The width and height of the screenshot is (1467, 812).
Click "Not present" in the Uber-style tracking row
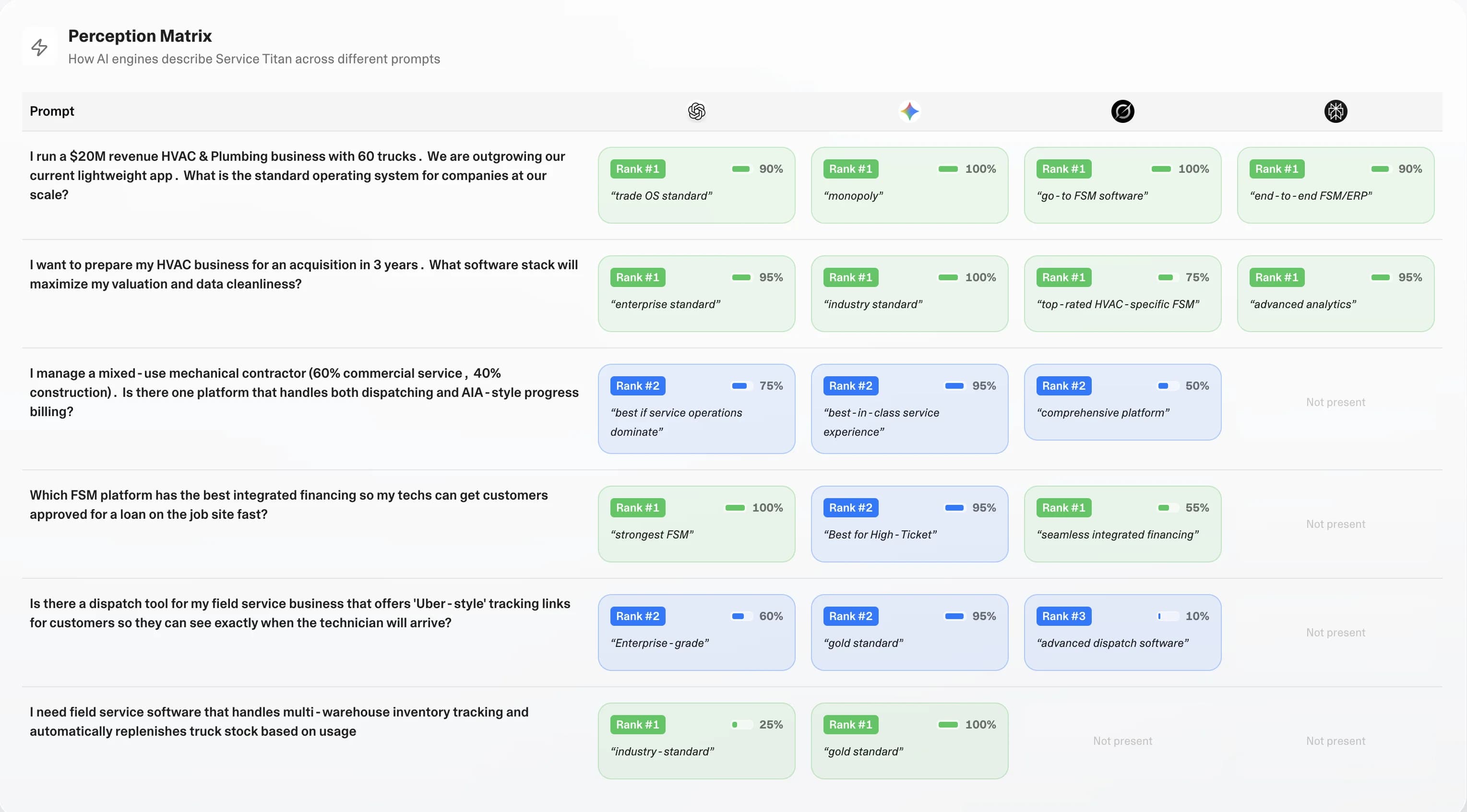(x=1335, y=633)
